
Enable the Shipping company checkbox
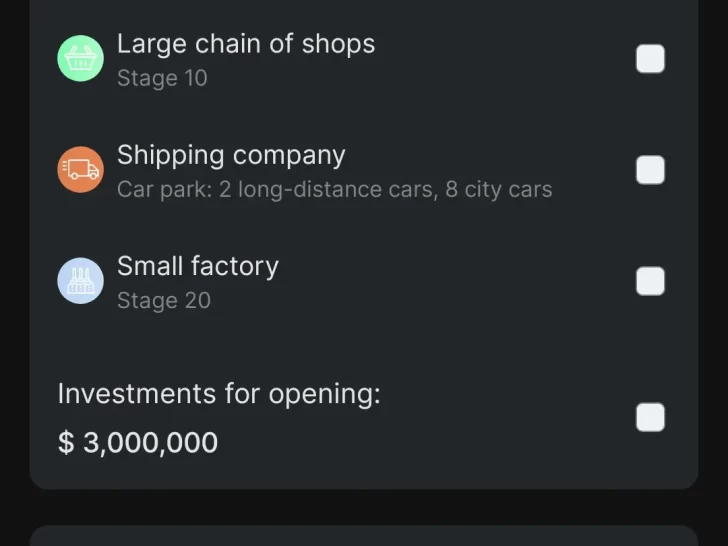[650, 170]
